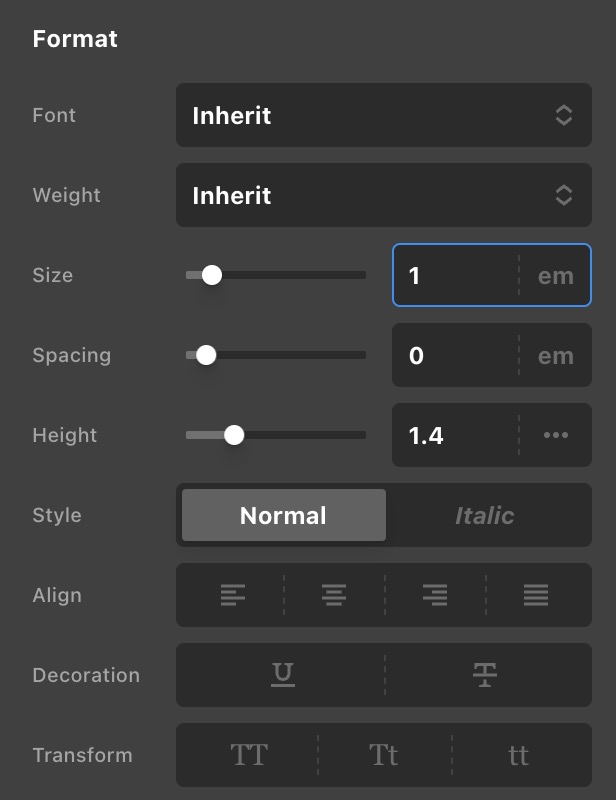This screenshot has width=616, height=800.
Task: Click the Spacing slider handle
Action: coord(206,355)
